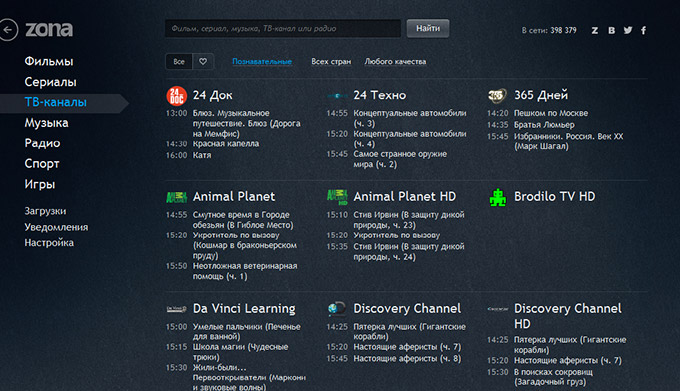
Task: Open the 'Настройка' settings link
Action: click(x=49, y=243)
